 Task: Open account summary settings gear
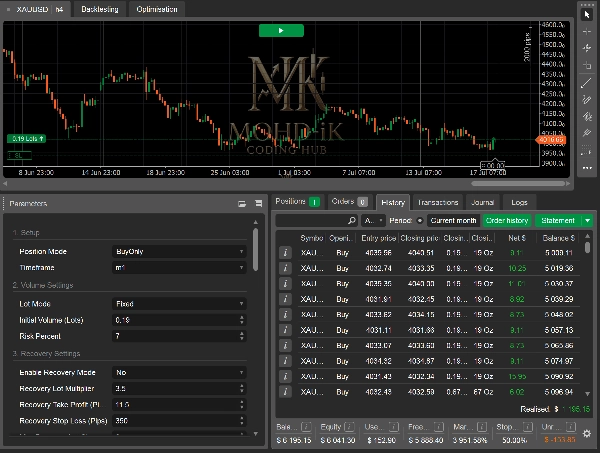click(587, 433)
